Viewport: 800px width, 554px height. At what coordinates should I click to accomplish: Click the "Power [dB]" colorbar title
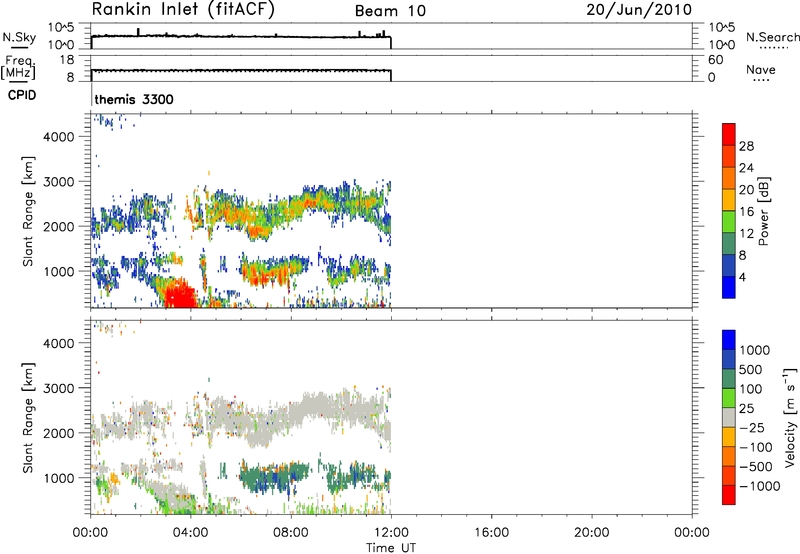point(763,211)
